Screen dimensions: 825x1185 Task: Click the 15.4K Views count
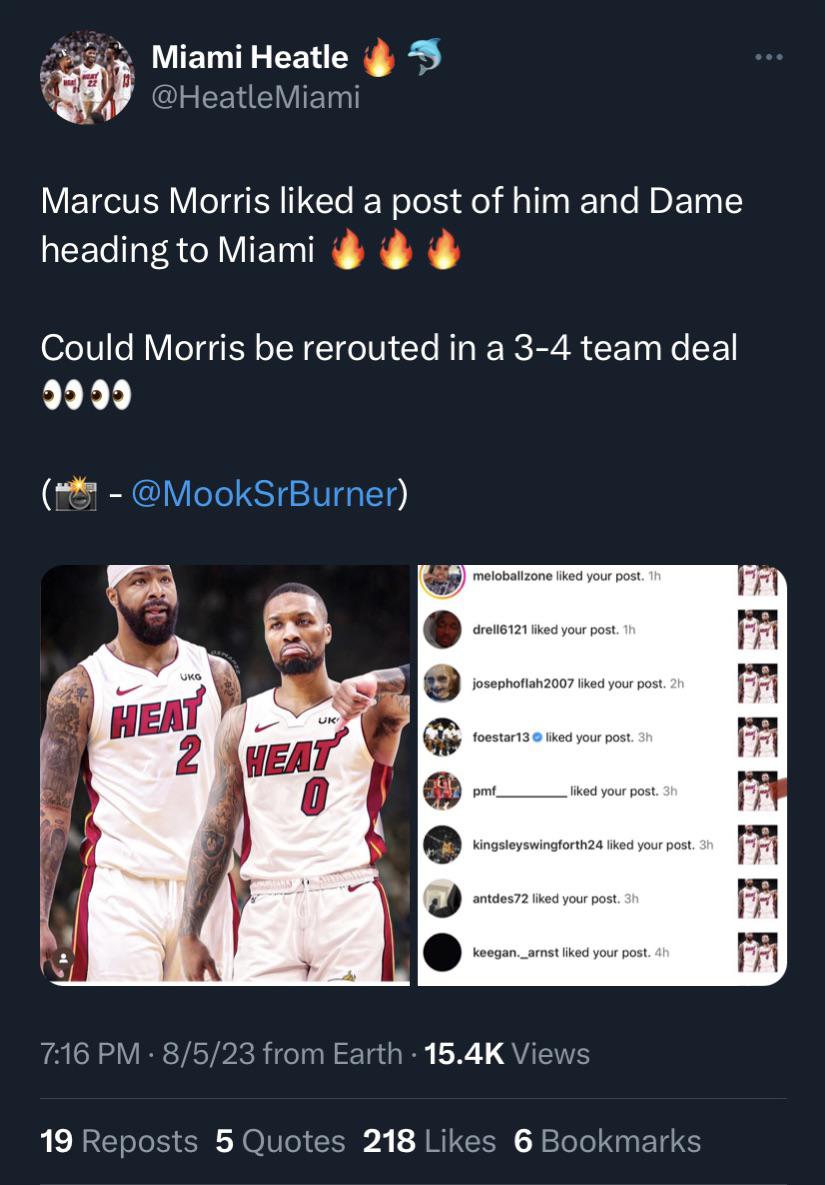coord(507,1054)
